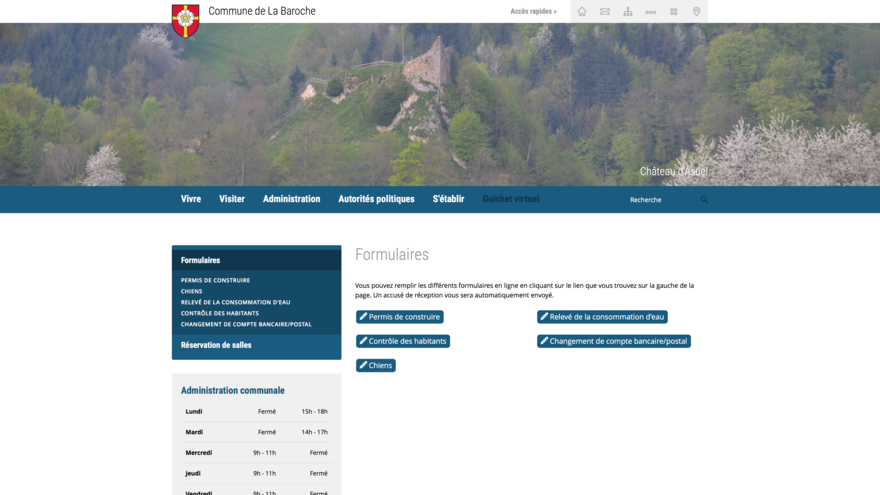Click the four-squares grid icon in top bar
This screenshot has height=495, width=880.
click(x=673, y=11)
